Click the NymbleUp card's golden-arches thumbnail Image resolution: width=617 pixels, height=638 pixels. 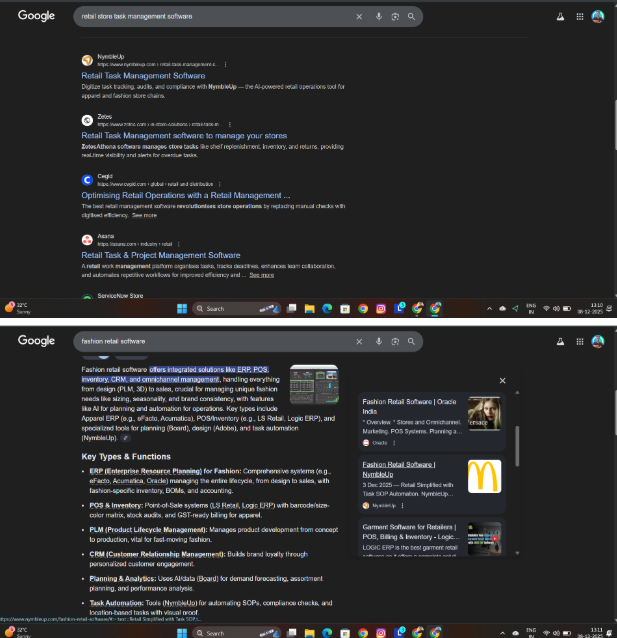[484, 476]
